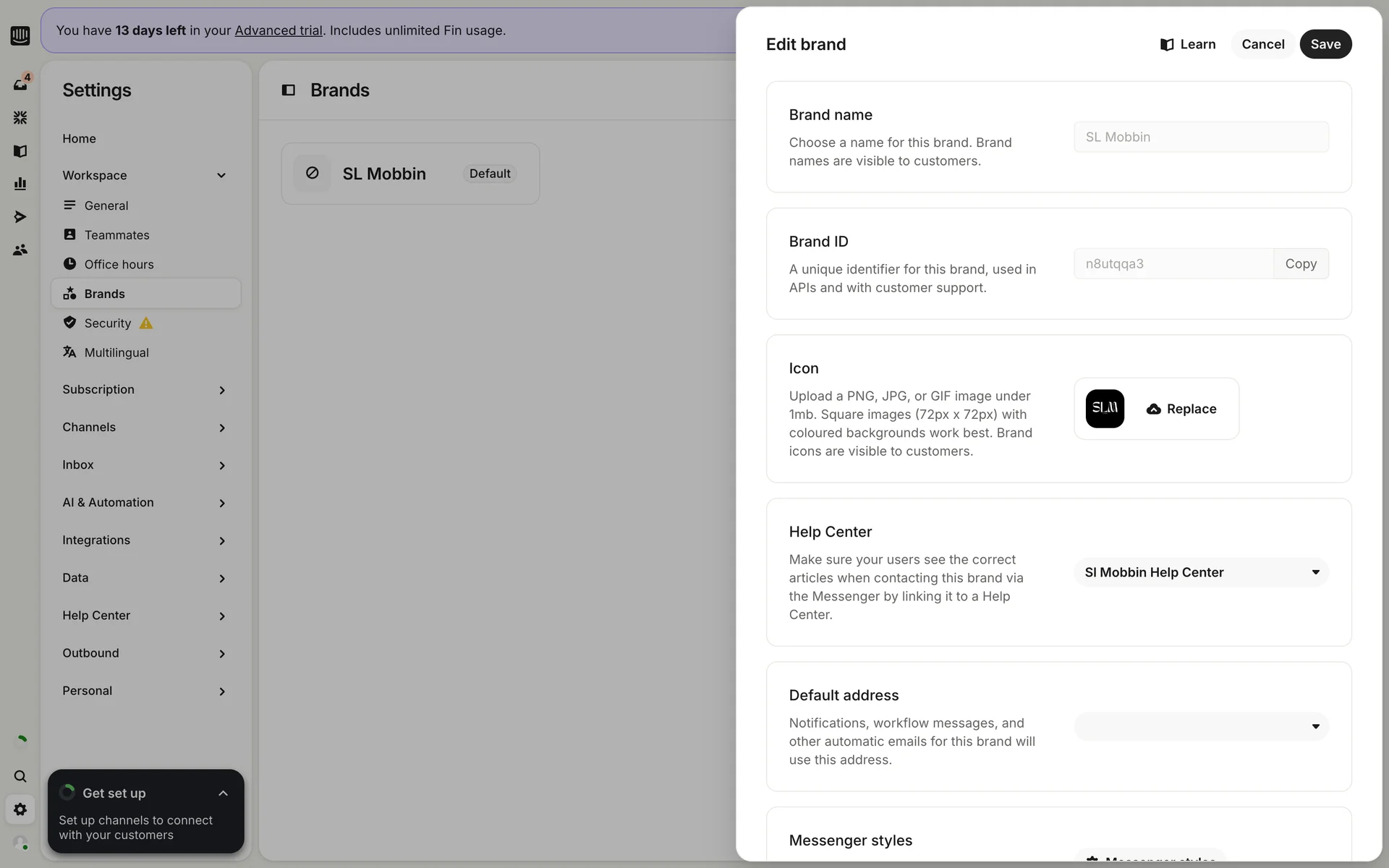Click the Brand name text field
1389x868 pixels.
(x=1201, y=137)
